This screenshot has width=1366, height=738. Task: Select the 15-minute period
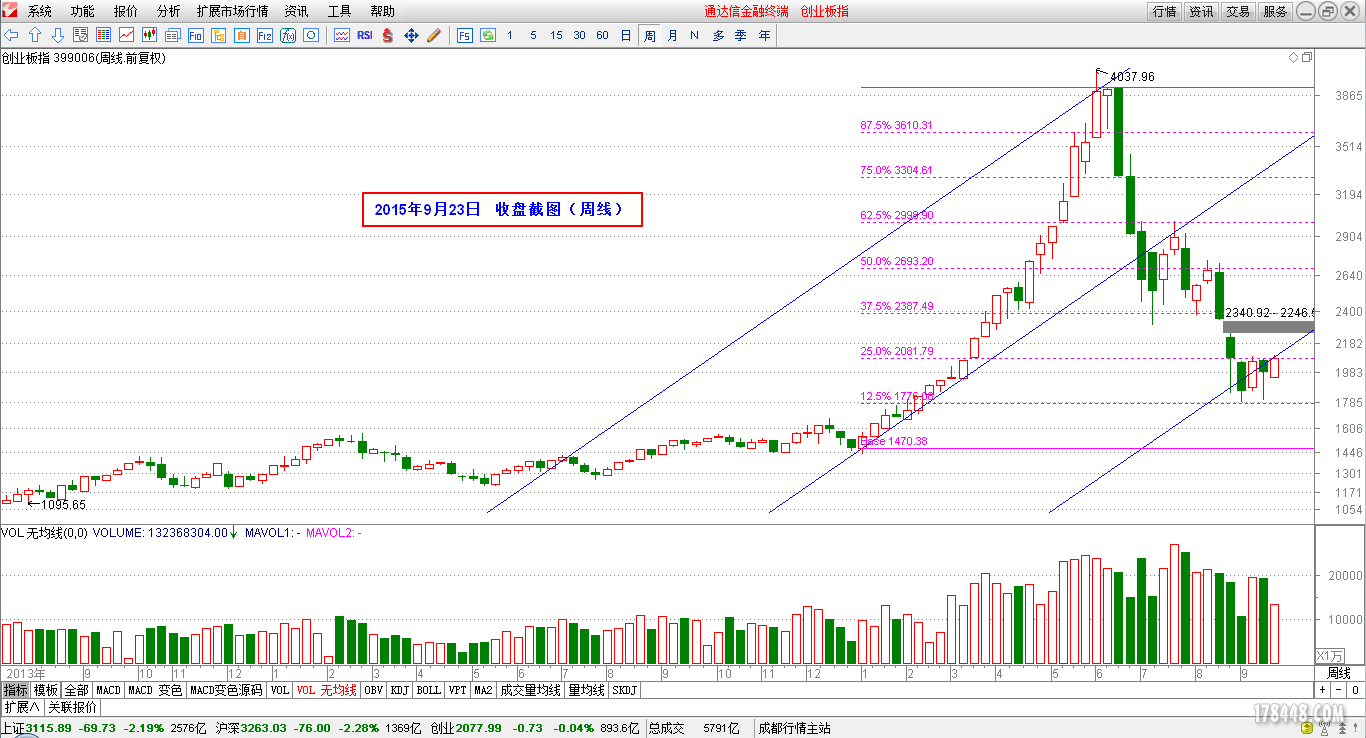coord(556,35)
